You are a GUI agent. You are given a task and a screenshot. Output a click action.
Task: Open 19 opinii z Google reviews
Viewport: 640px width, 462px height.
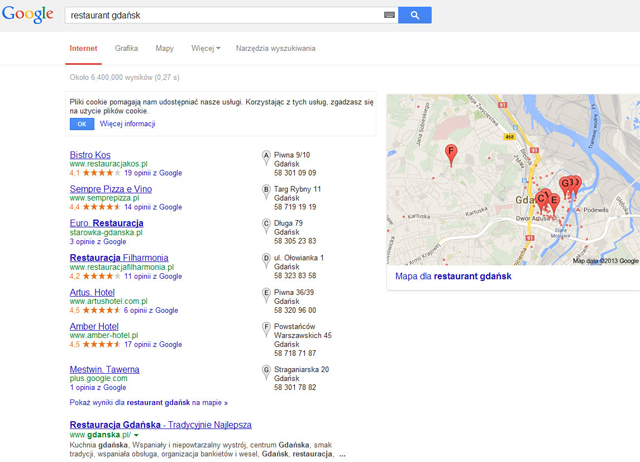click(x=153, y=173)
